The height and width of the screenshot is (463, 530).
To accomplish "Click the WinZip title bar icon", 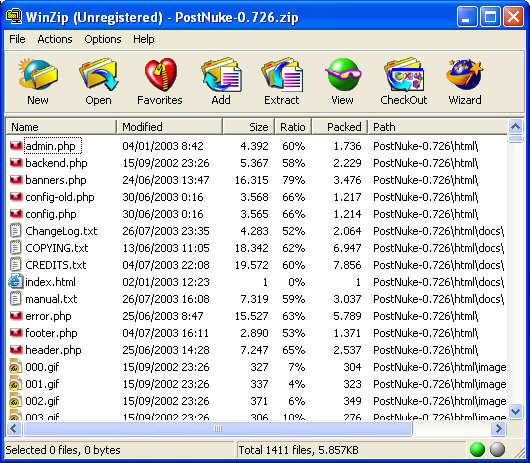I will 14,17.
